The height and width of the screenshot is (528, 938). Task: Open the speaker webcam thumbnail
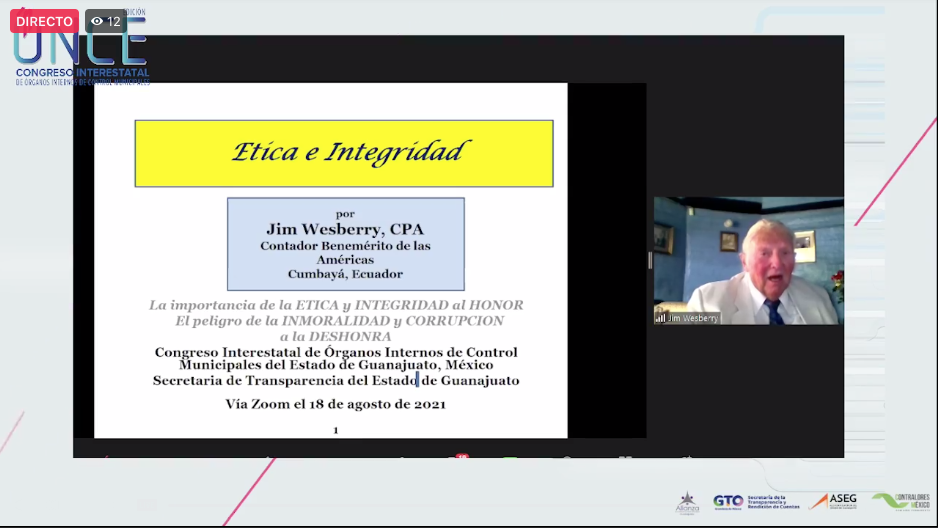pos(748,260)
